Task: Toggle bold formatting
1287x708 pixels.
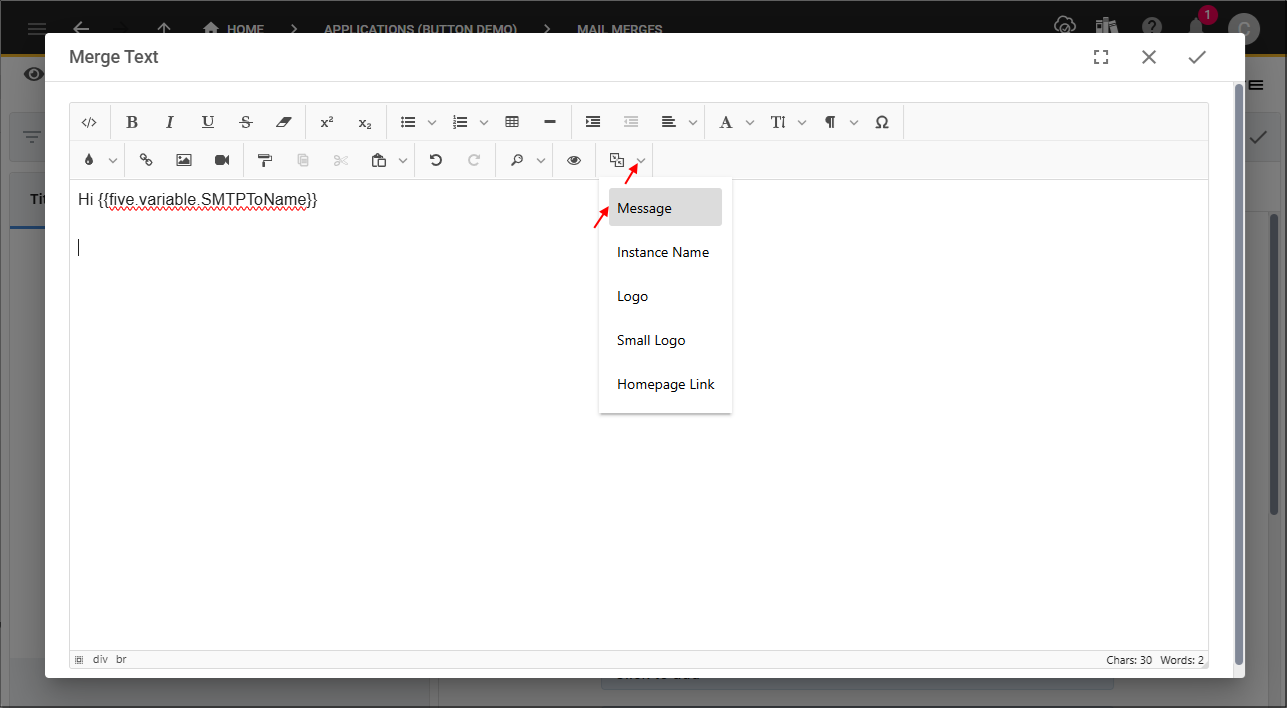Action: [x=132, y=122]
